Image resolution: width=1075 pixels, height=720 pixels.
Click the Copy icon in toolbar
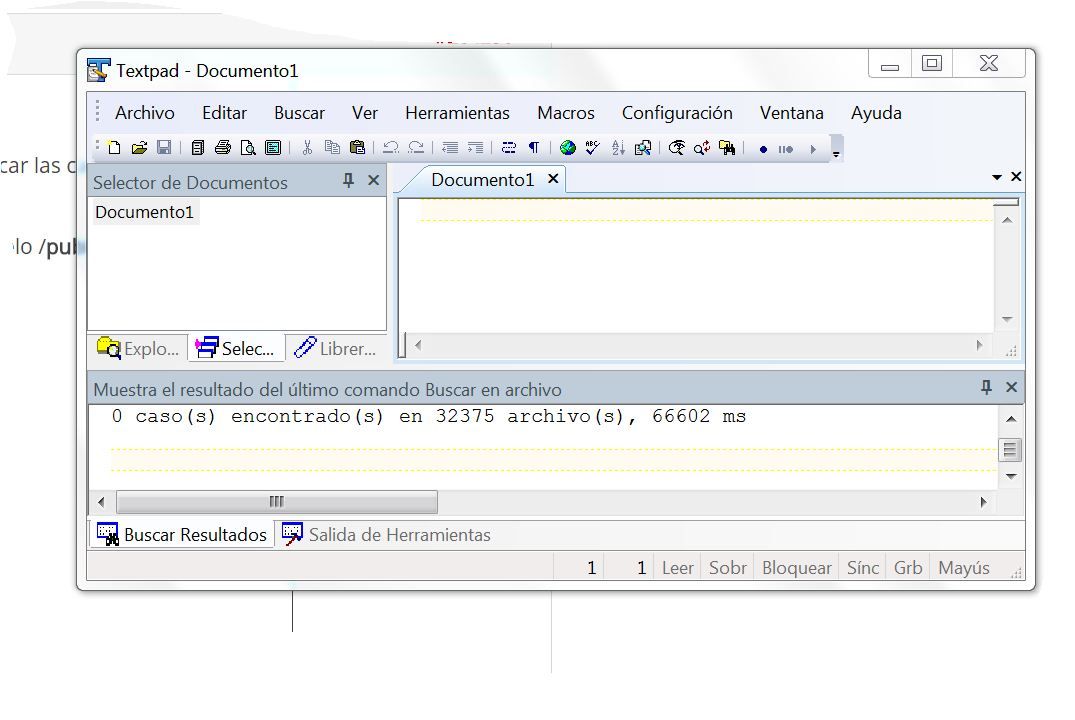(333, 147)
